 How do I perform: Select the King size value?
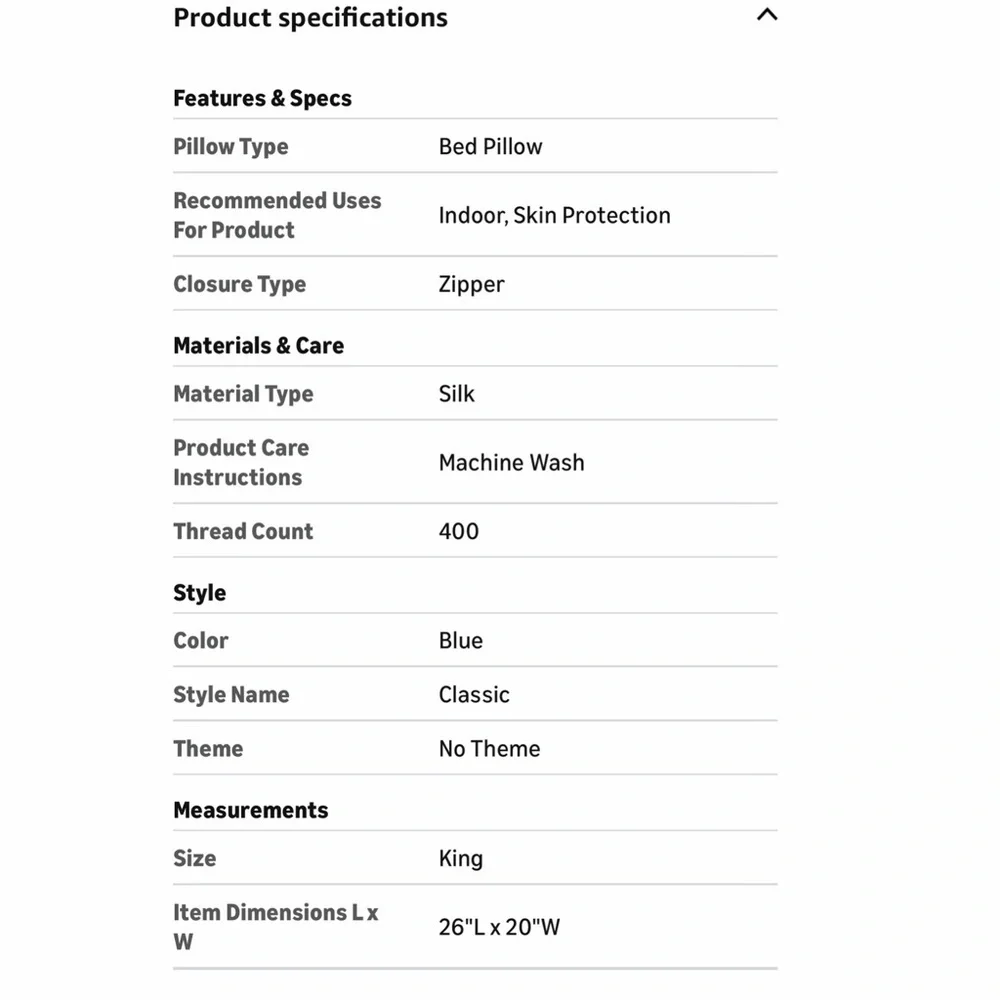[460, 858]
